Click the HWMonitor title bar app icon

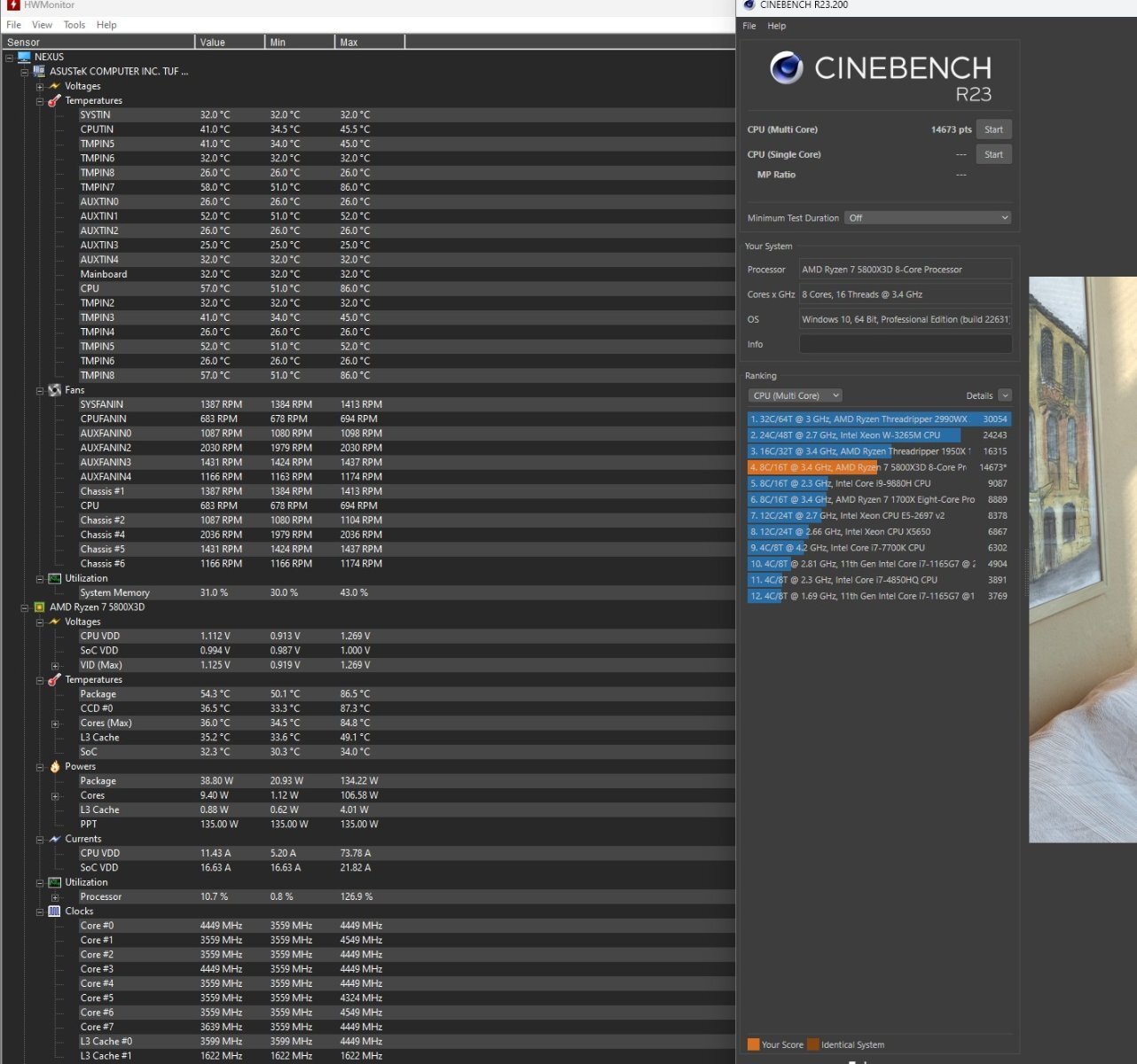coord(13,4)
